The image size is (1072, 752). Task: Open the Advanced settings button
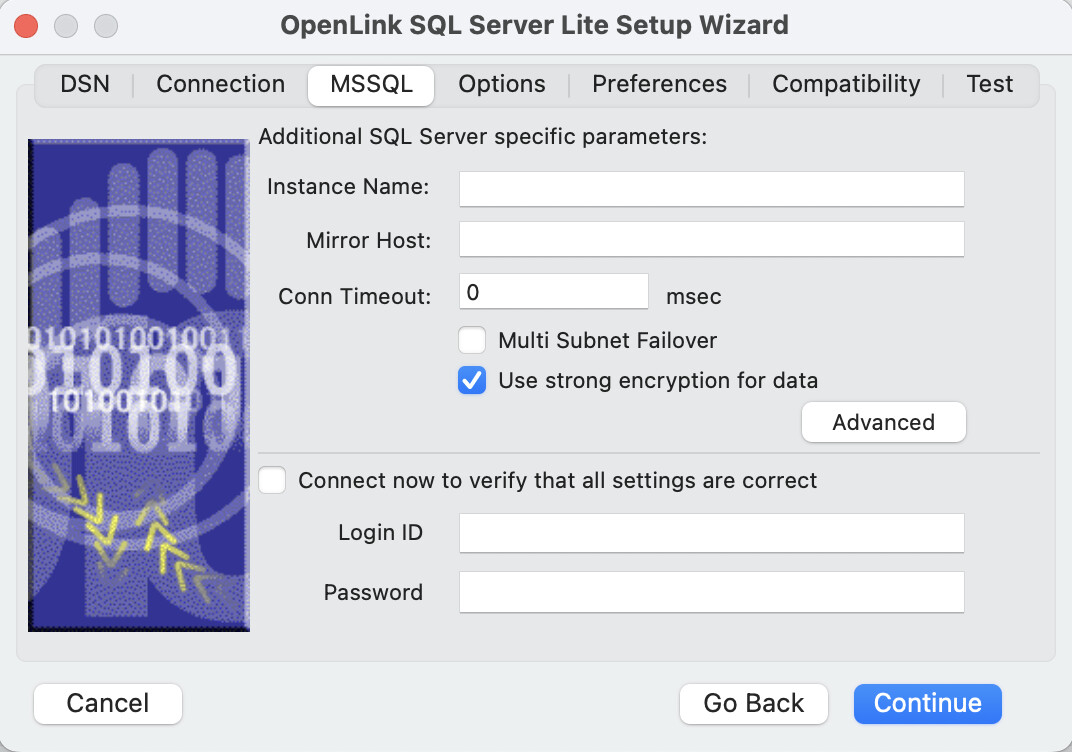pyautogui.click(x=883, y=422)
